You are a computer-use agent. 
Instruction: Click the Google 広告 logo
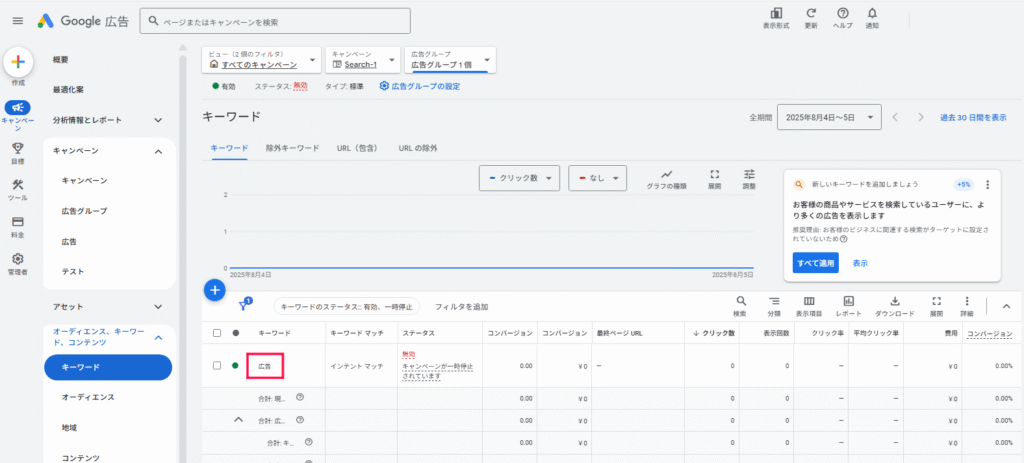(x=82, y=21)
